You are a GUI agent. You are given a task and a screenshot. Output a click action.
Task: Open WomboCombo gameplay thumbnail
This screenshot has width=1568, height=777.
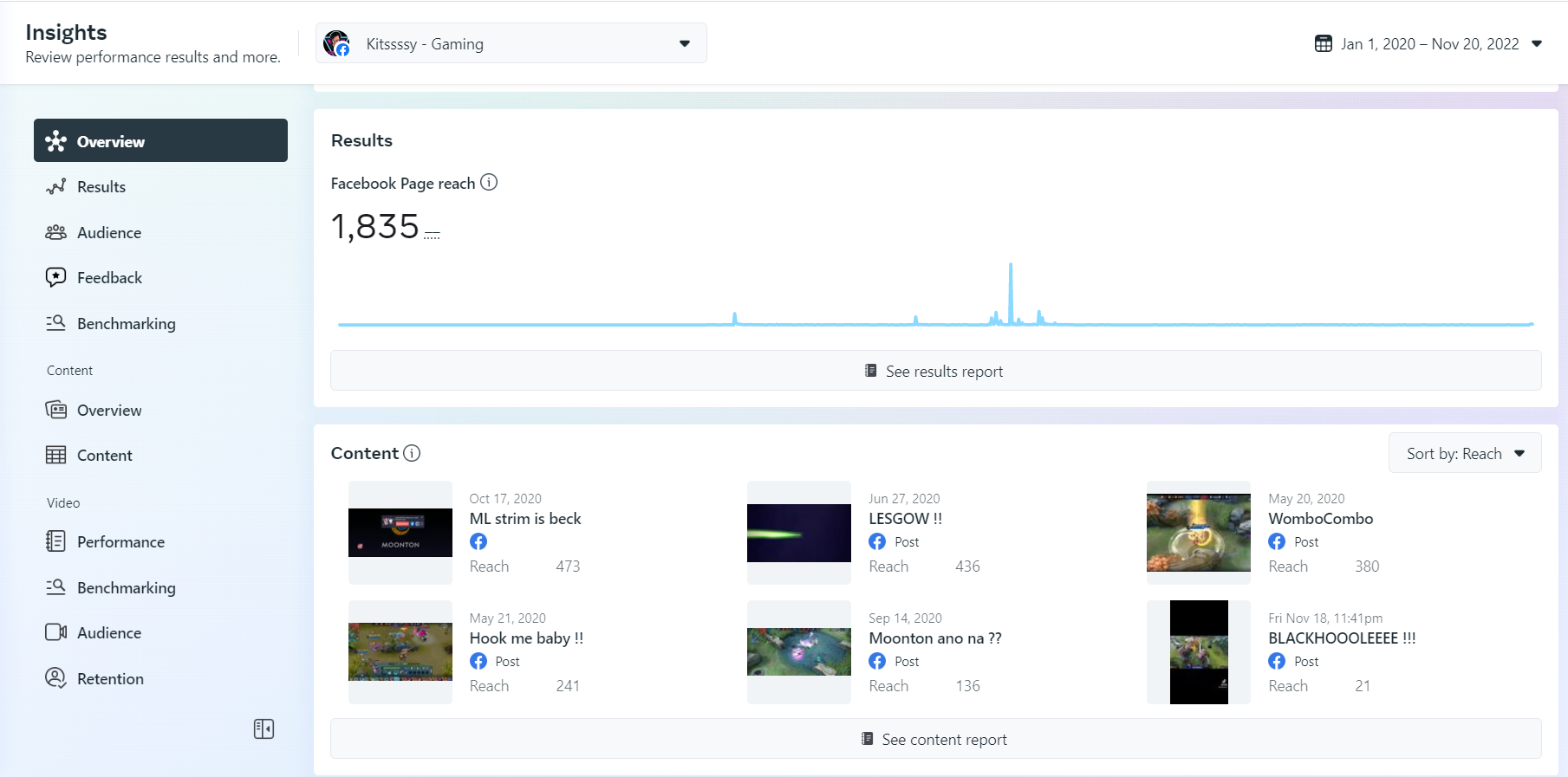(1199, 533)
